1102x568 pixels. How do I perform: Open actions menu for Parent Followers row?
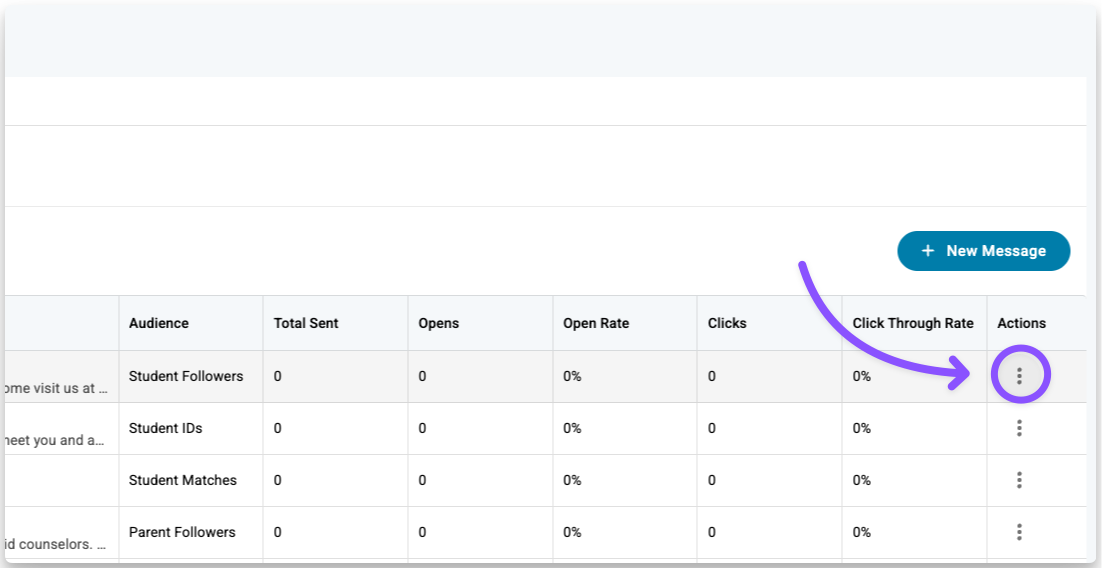click(x=1019, y=532)
